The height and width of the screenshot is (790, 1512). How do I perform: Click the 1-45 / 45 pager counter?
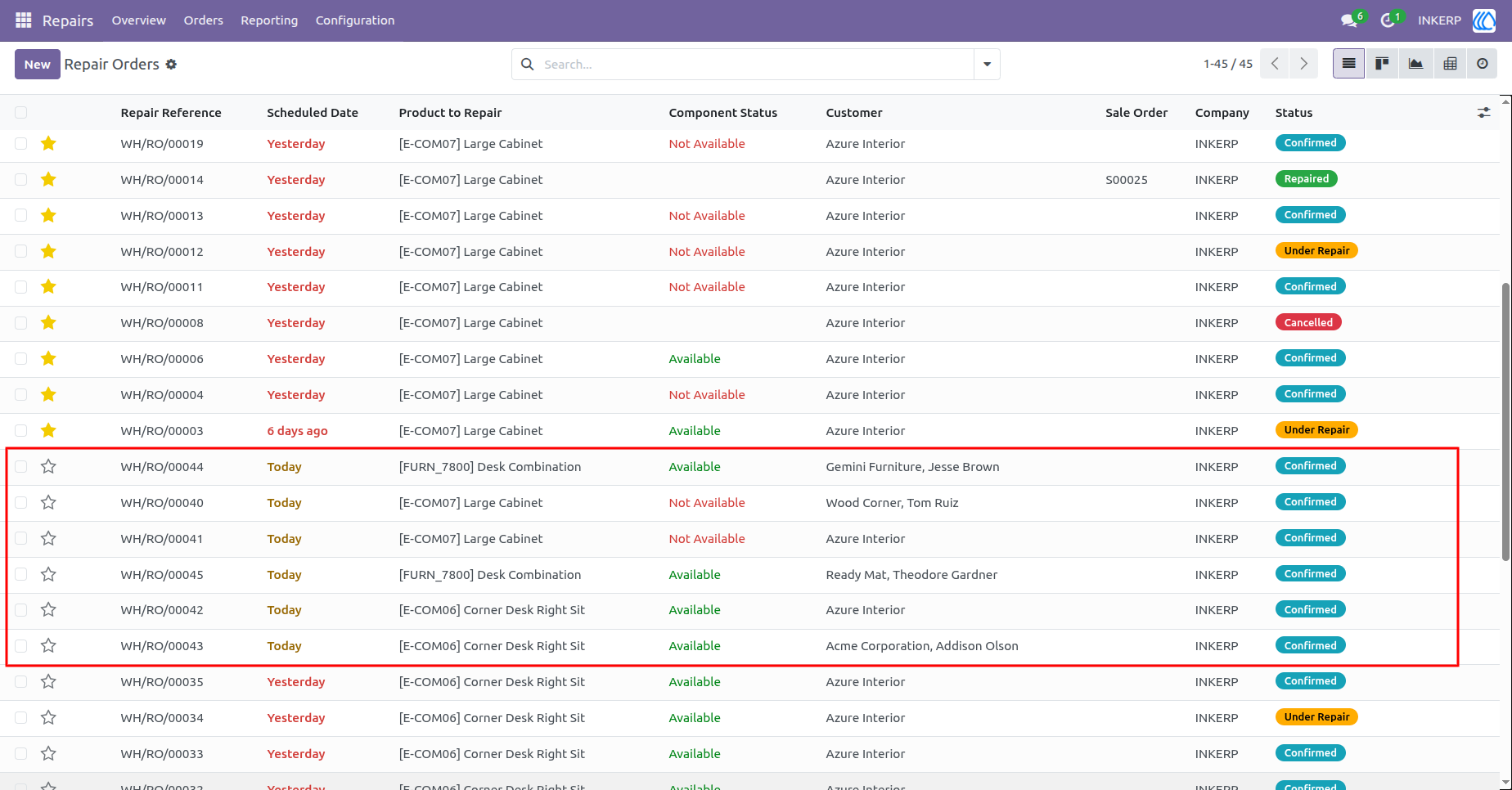click(x=1228, y=64)
